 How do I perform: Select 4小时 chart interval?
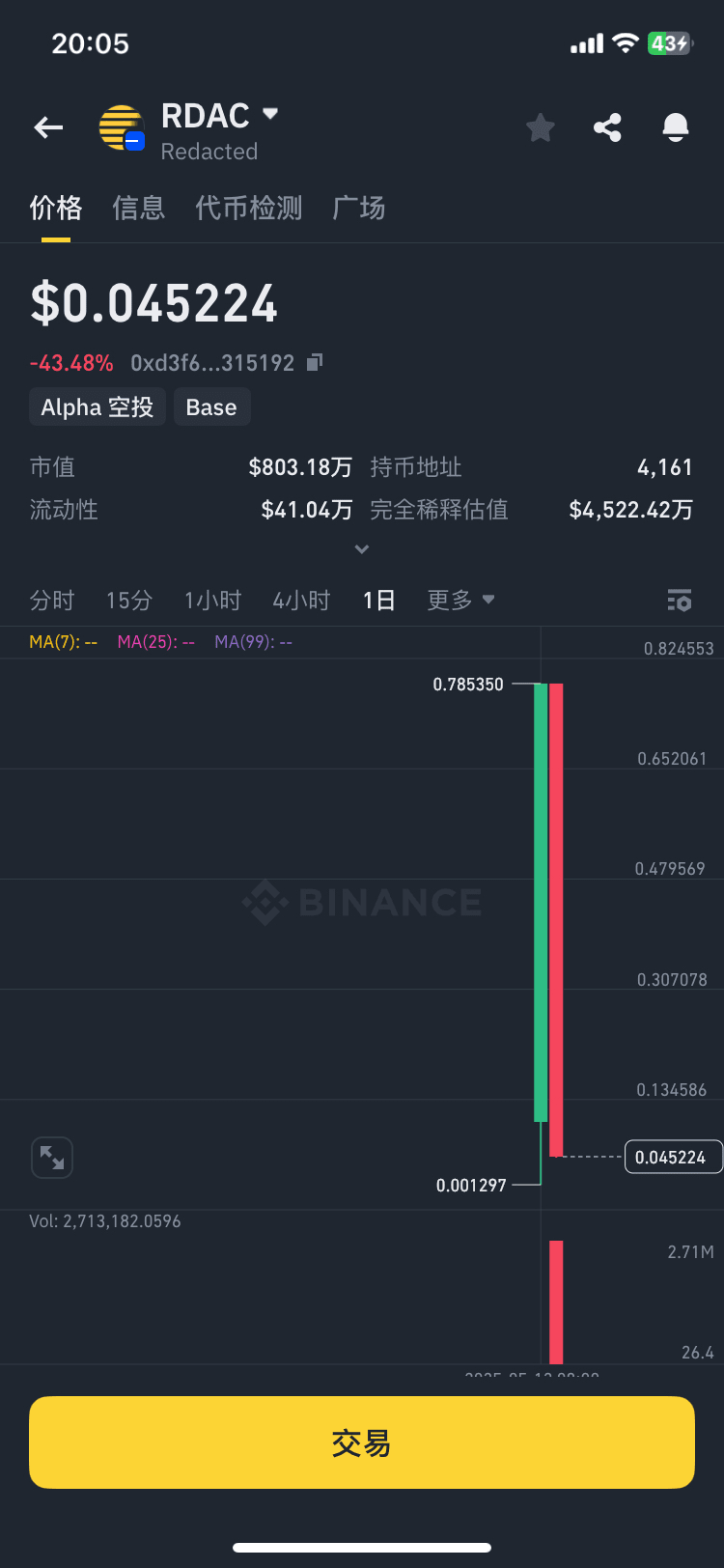pos(301,600)
